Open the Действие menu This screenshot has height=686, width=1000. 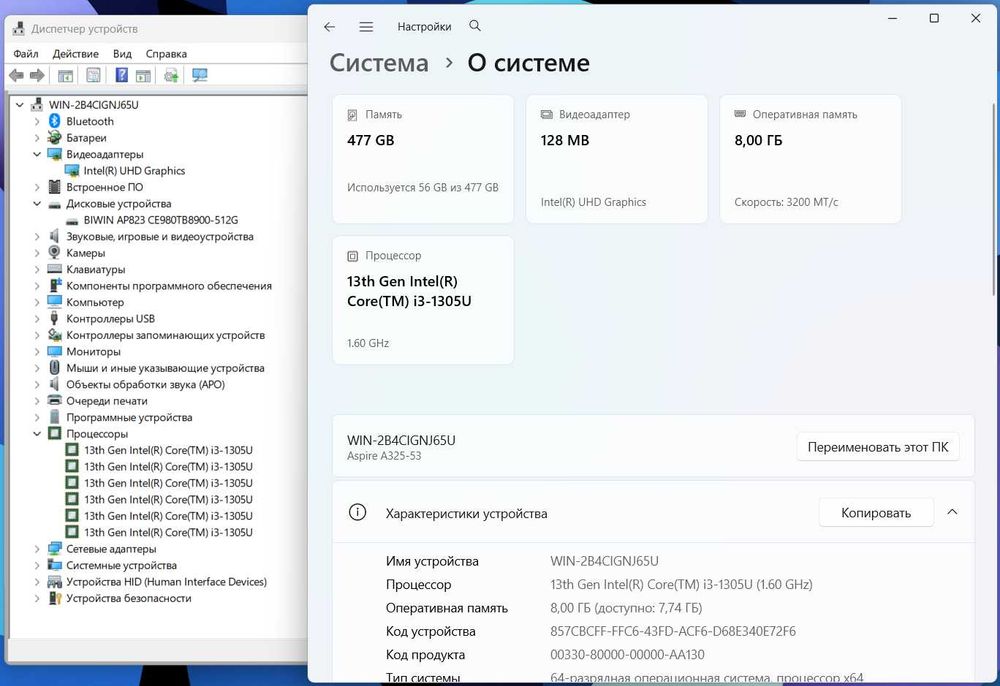pos(75,54)
